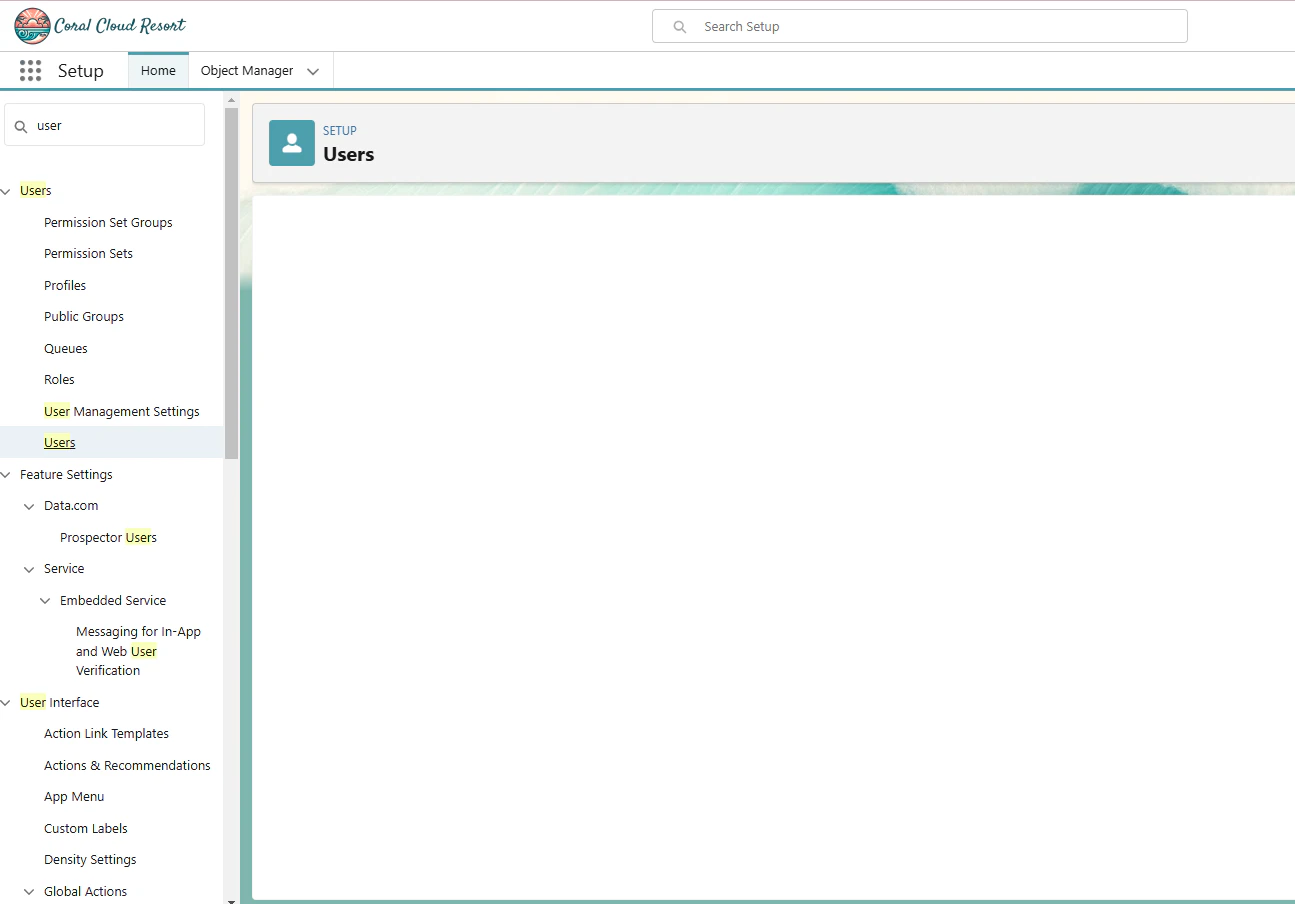Open Action Link Templates
This screenshot has width=1295, height=904.
tap(106, 734)
